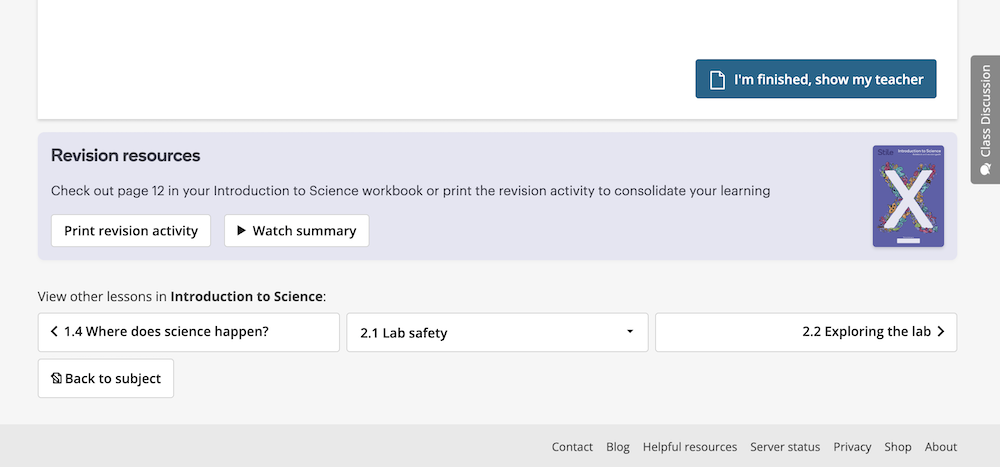
Task: Click the 'Check out page 12' workbook description text
Action: pos(410,190)
